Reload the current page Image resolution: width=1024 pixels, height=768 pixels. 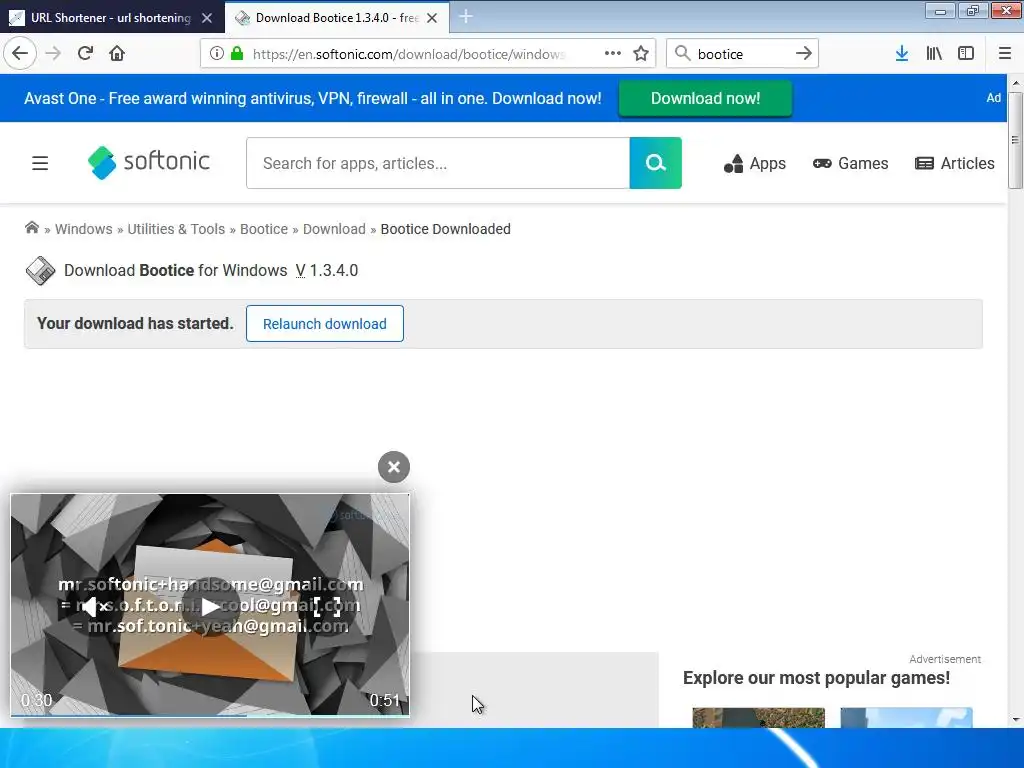[85, 54]
